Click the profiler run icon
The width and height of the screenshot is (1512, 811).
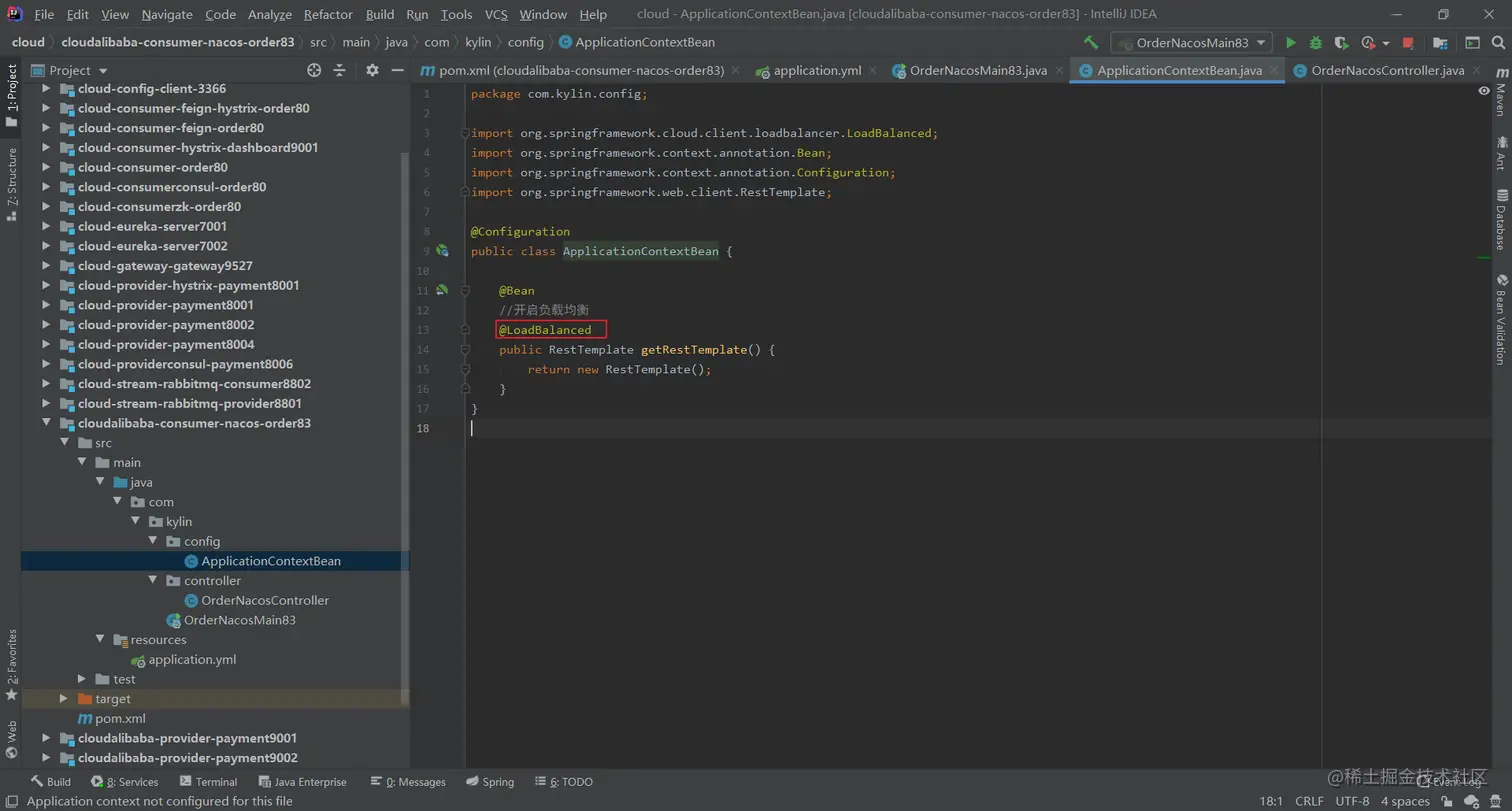click(1368, 43)
